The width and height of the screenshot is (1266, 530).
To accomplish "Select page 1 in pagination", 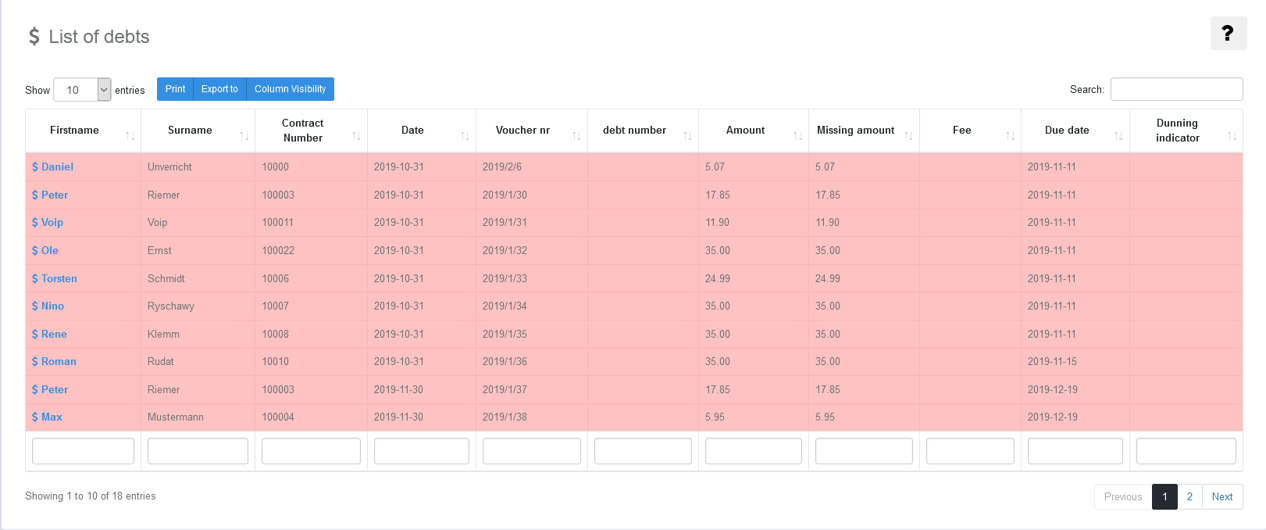I will point(1164,497).
